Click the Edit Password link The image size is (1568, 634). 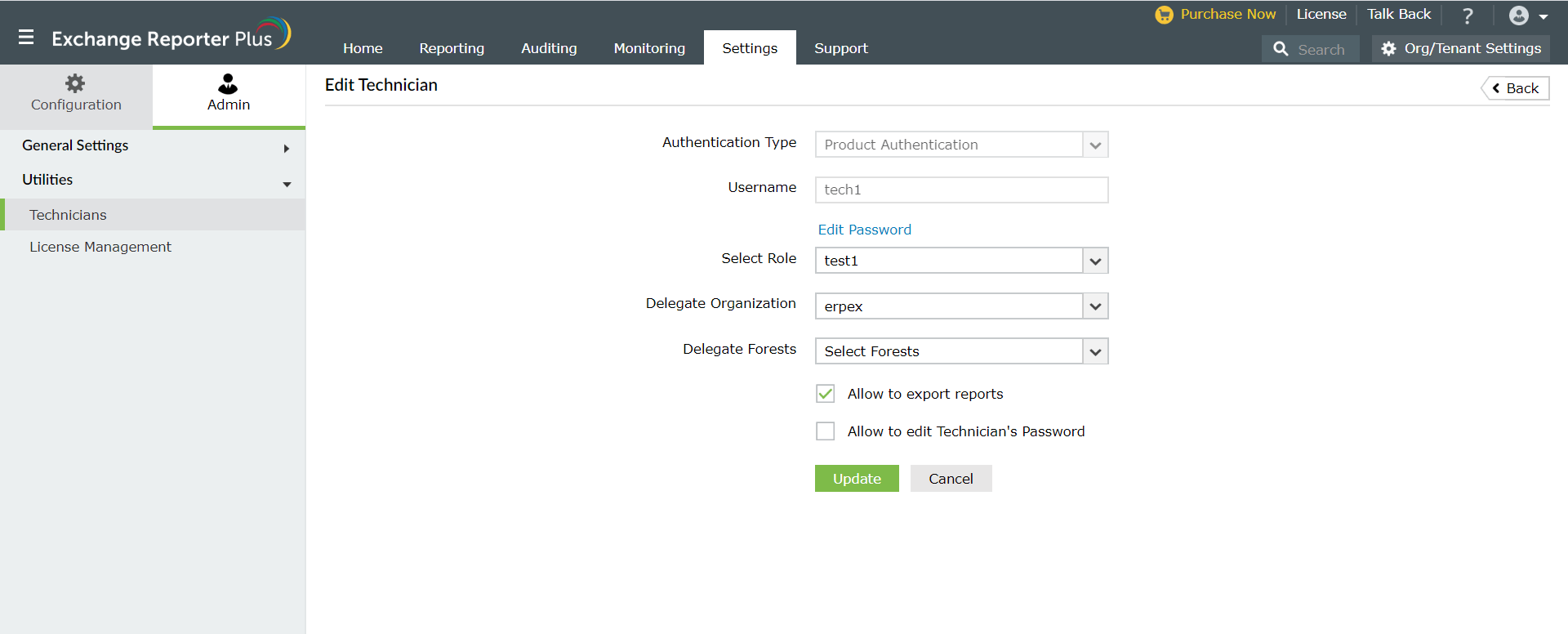865,230
